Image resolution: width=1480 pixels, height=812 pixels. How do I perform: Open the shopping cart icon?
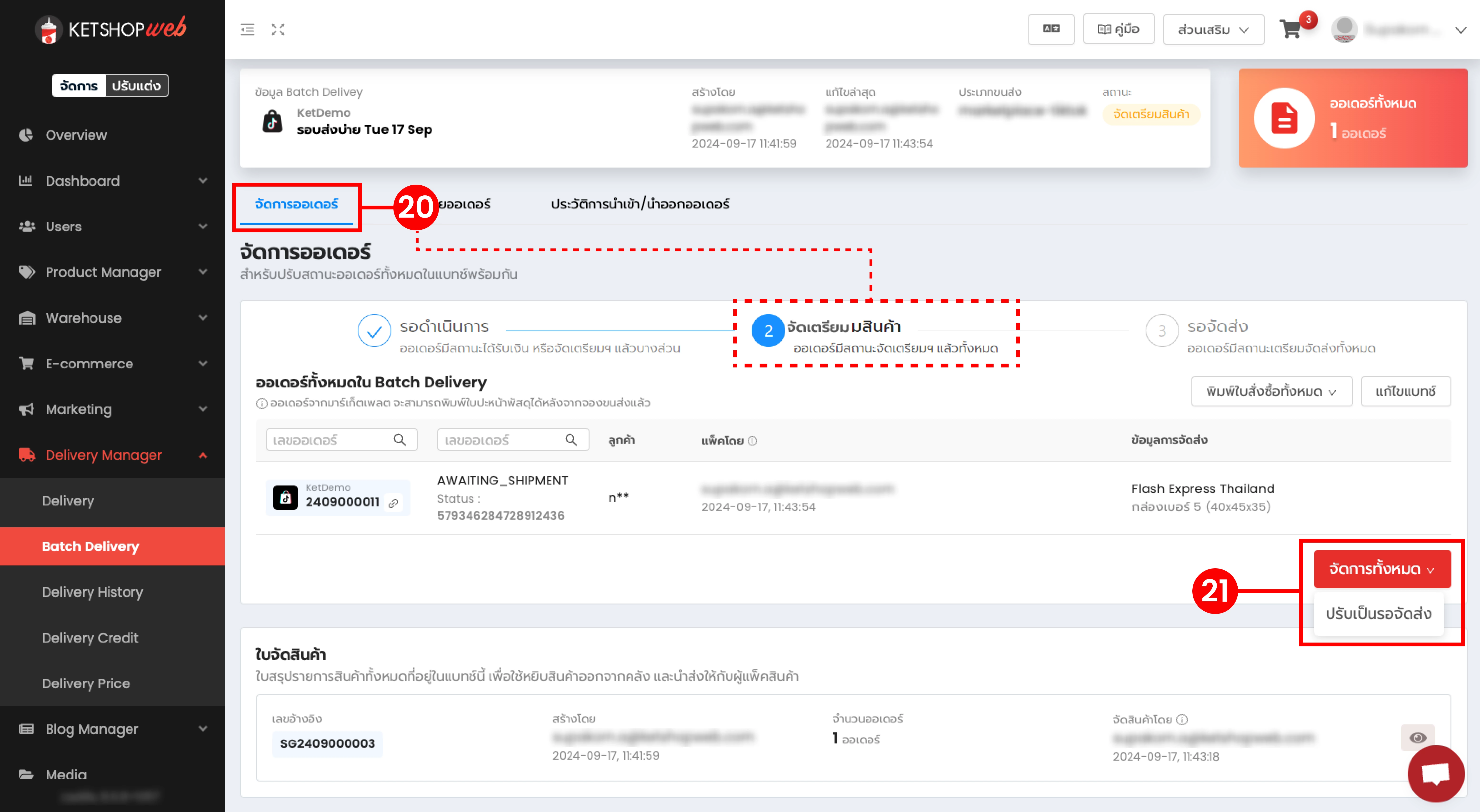1290,29
